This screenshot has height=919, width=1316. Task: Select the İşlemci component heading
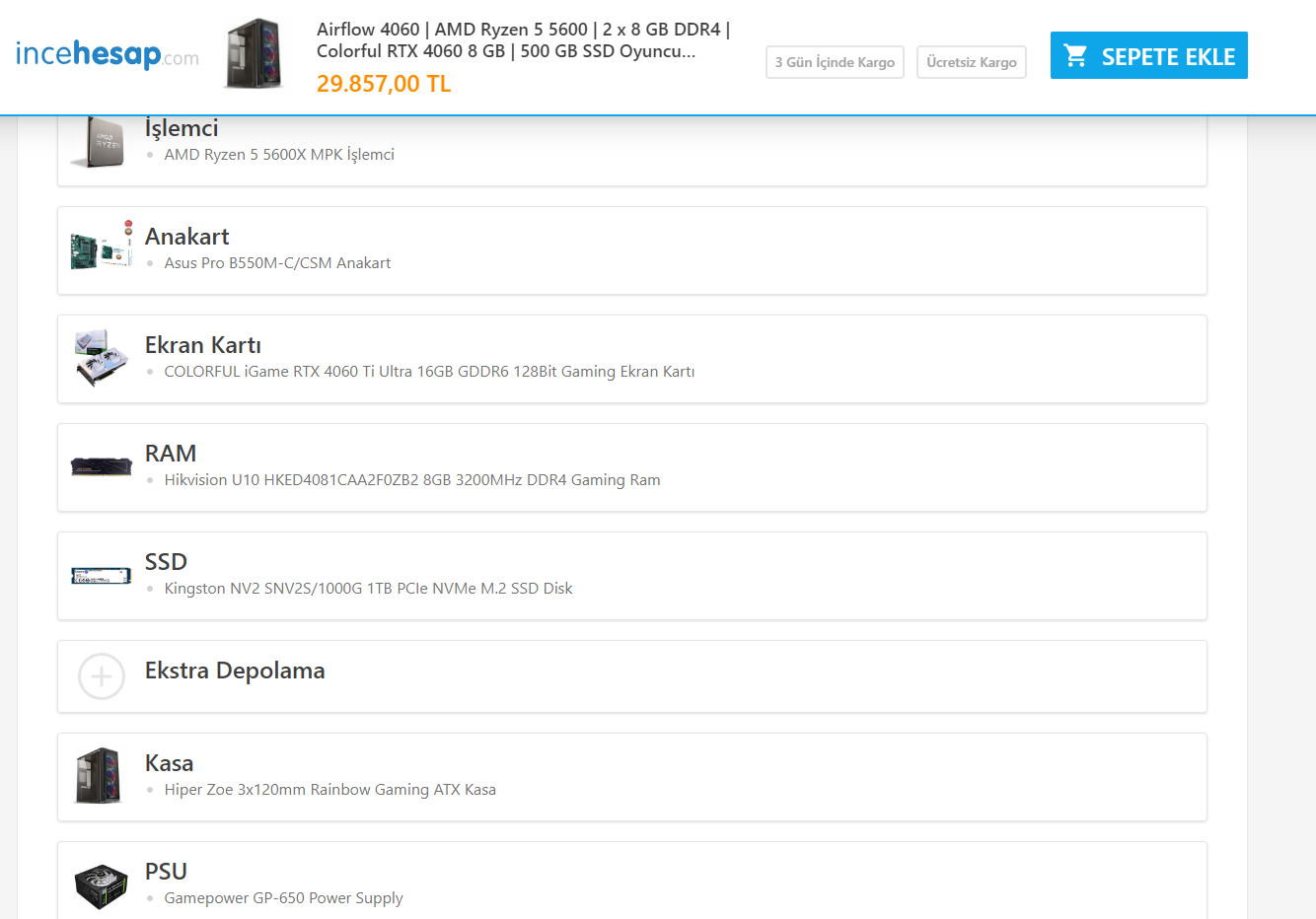pyautogui.click(x=182, y=128)
